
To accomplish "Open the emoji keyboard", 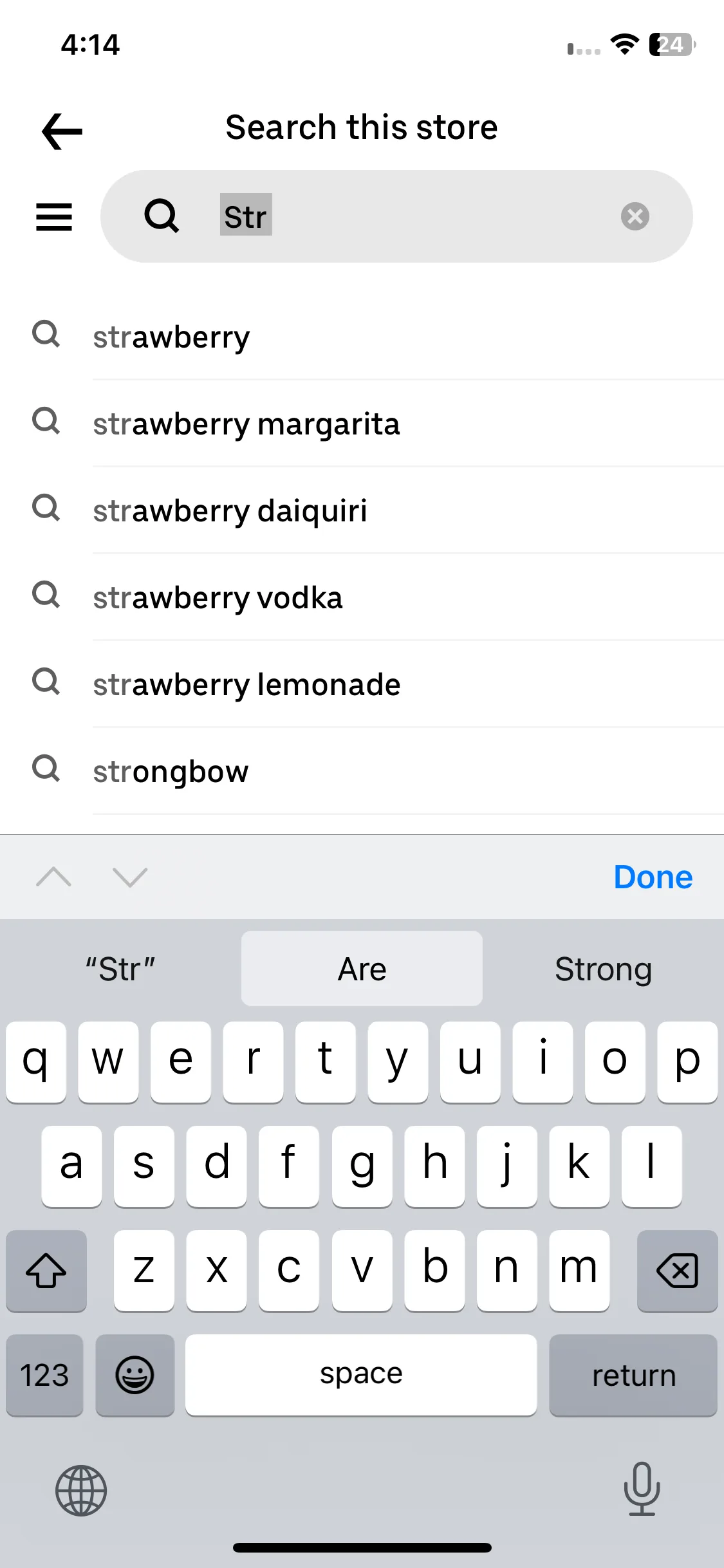I will point(135,1375).
